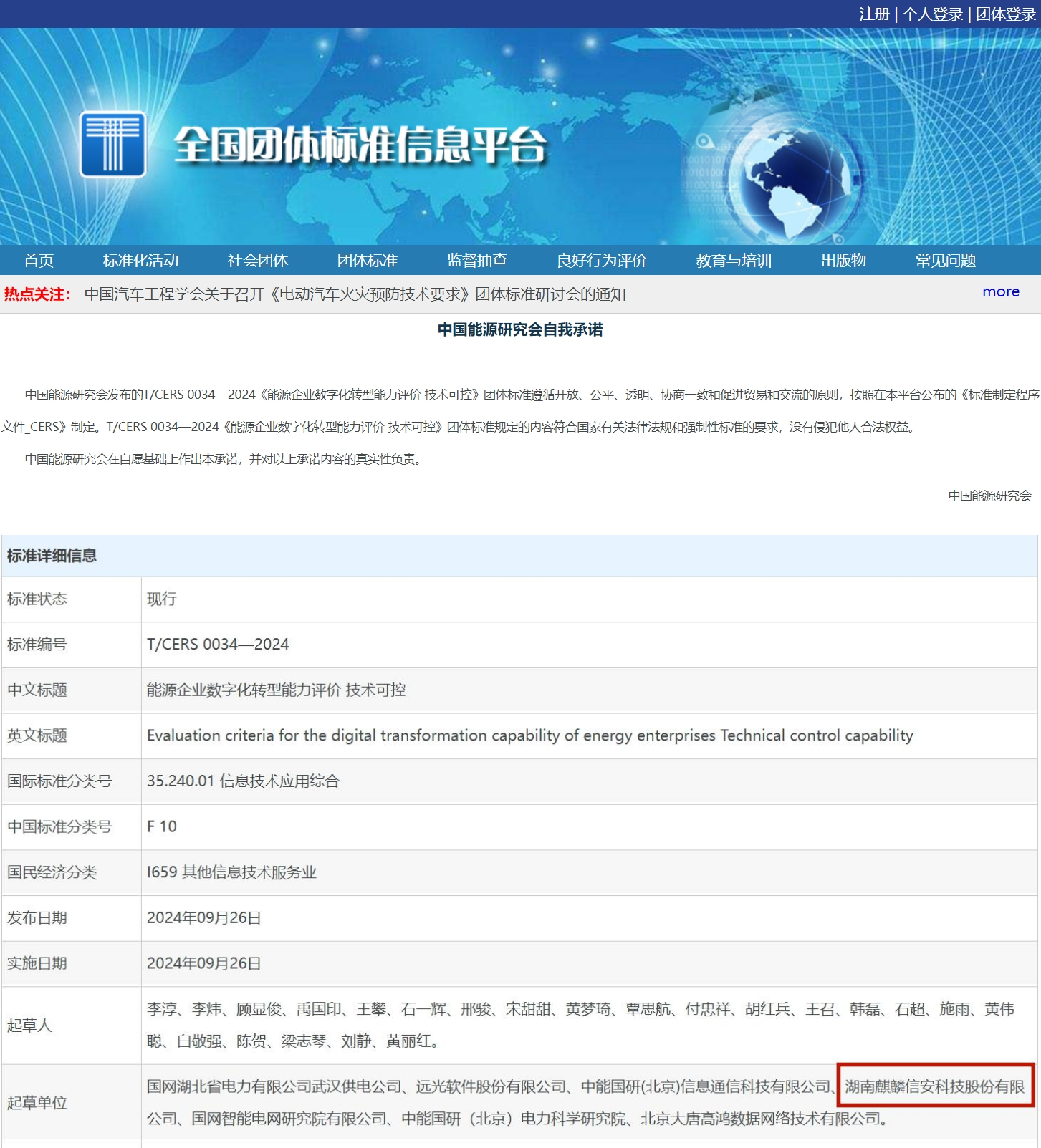The image size is (1041, 1148).
Task: Click the blue platform logo icon
Action: click(112, 144)
